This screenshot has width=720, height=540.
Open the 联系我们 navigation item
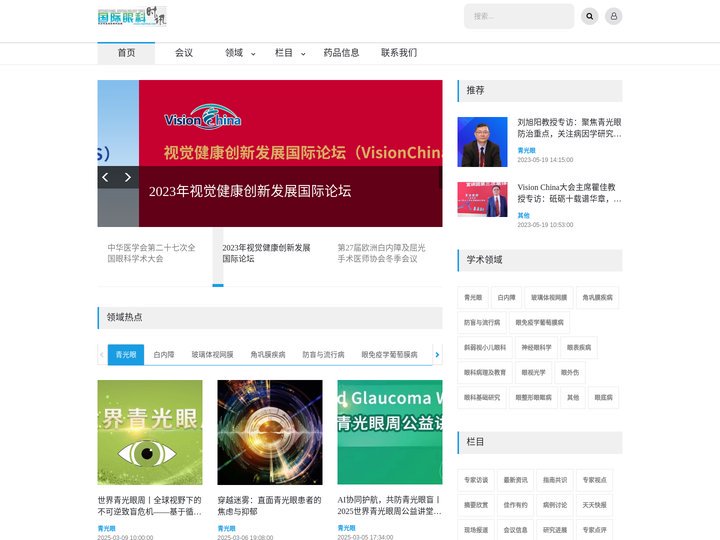point(399,53)
